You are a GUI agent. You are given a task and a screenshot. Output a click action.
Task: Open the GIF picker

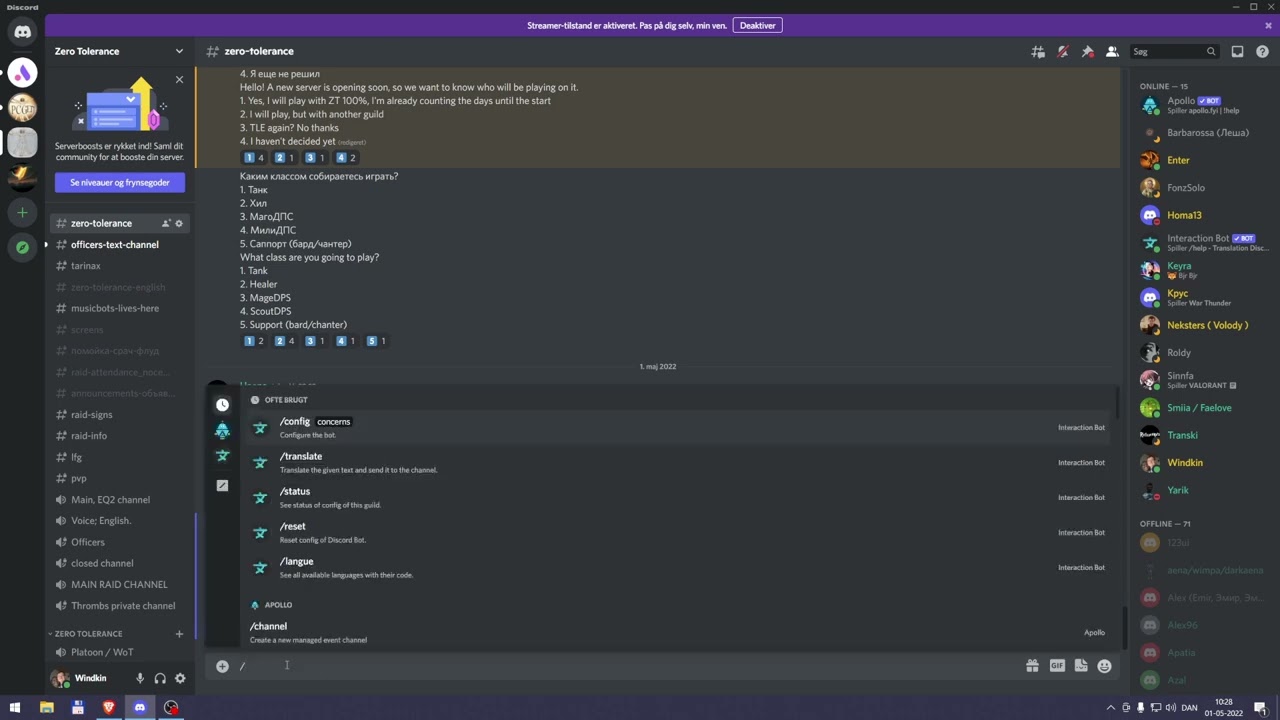click(x=1057, y=666)
